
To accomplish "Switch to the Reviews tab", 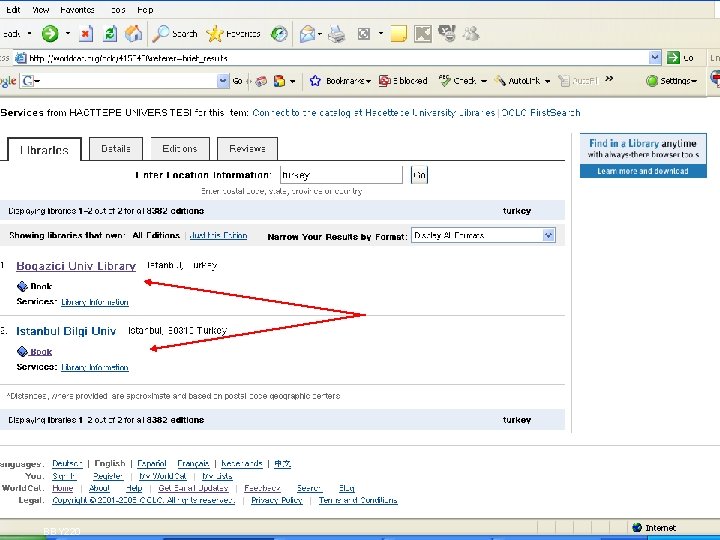I will 247,149.
